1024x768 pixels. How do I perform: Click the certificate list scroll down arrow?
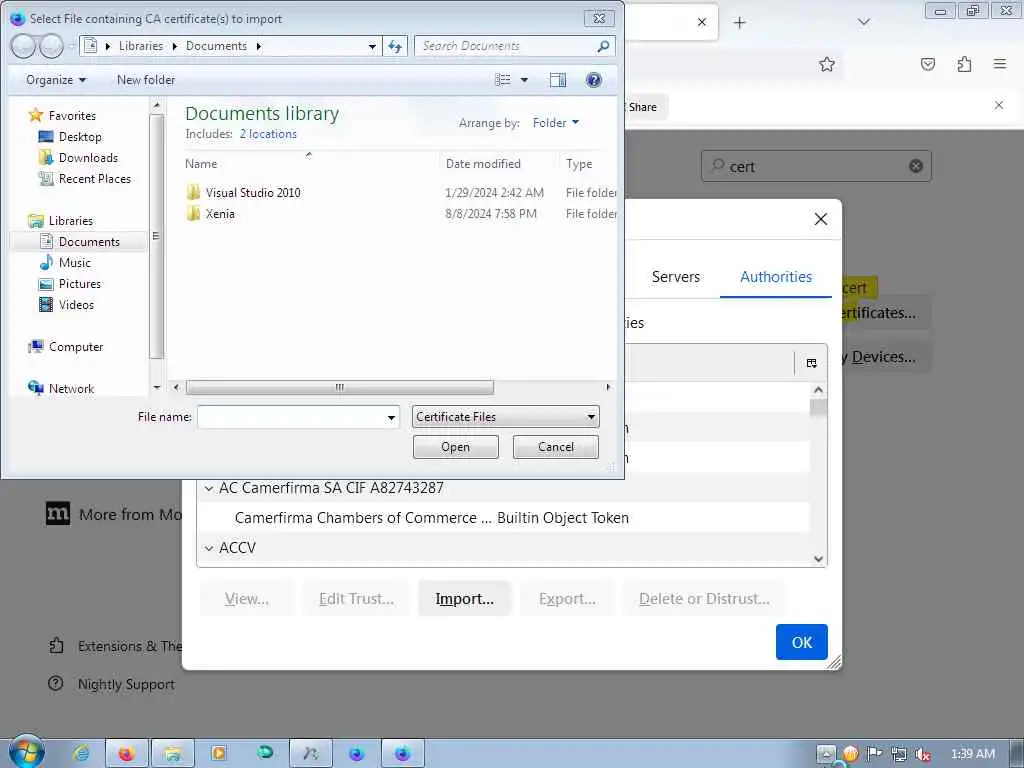(x=818, y=559)
